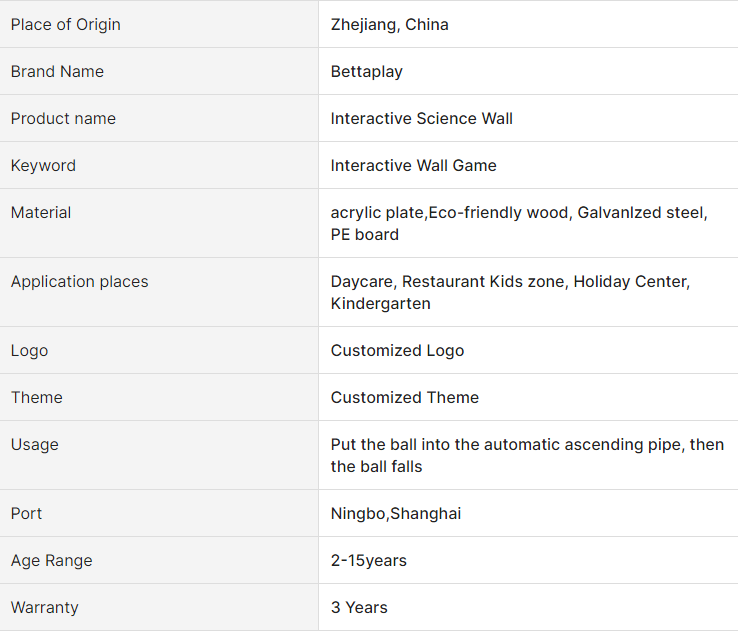Click the 3 Years warranty value
Screen dimensions: 738x632
pyautogui.click(x=359, y=608)
